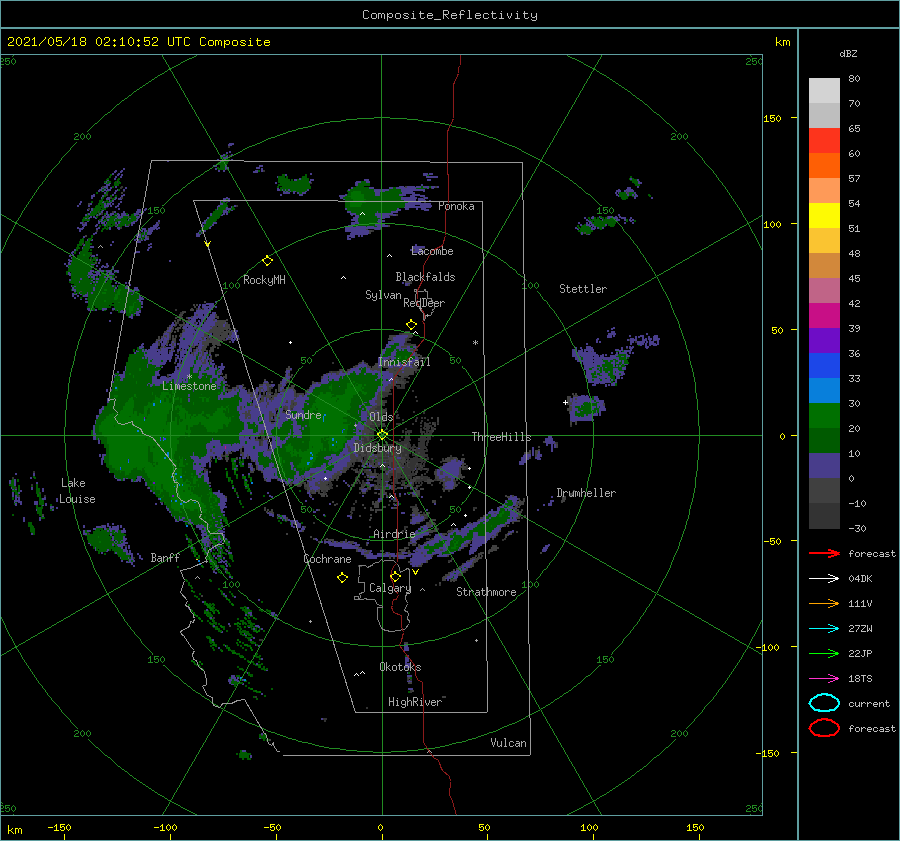Viewport: 900px width, 841px height.
Task: Click the Sundre label
Action: 303,415
